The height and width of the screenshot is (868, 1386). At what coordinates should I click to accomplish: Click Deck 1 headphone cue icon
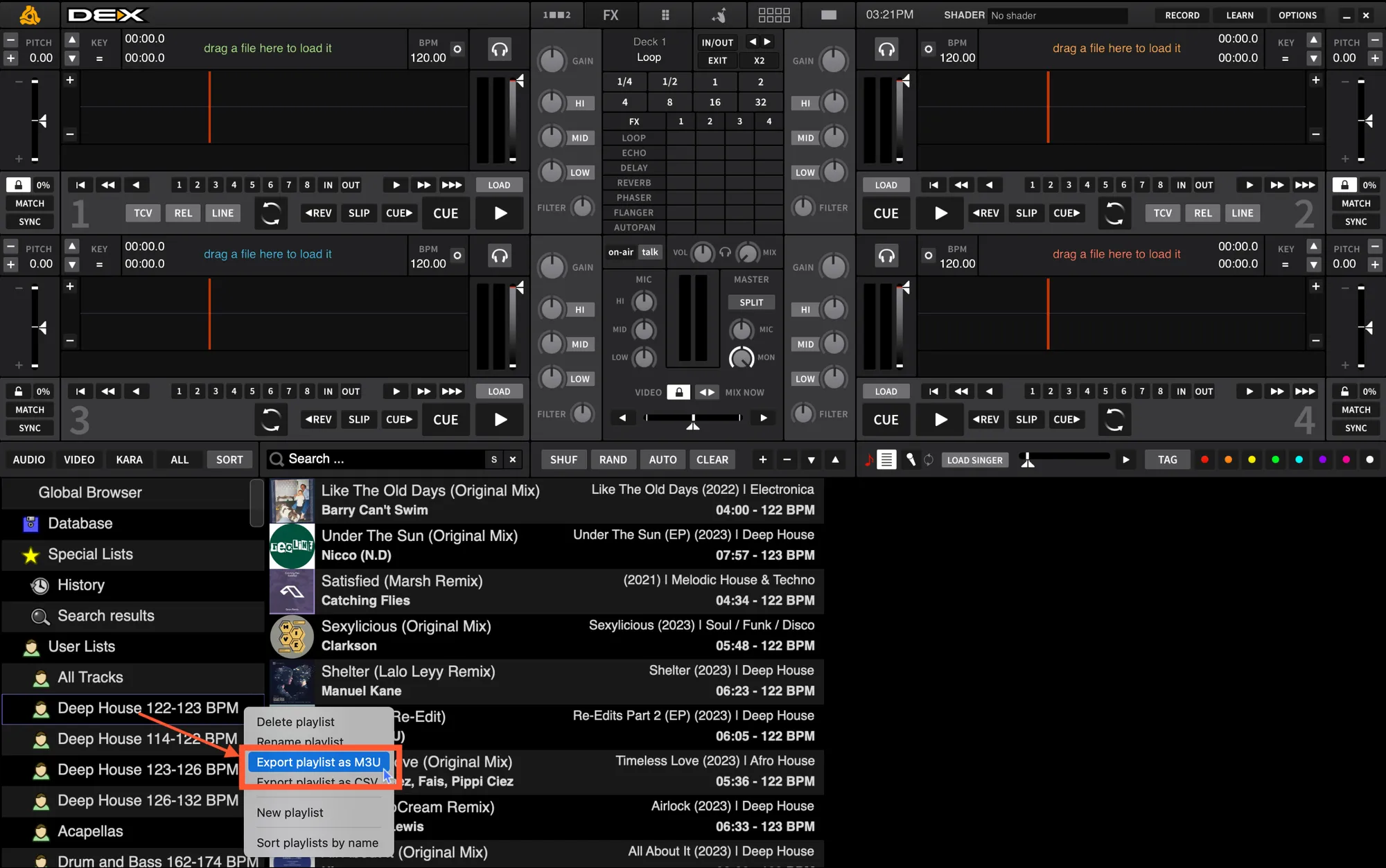click(500, 49)
